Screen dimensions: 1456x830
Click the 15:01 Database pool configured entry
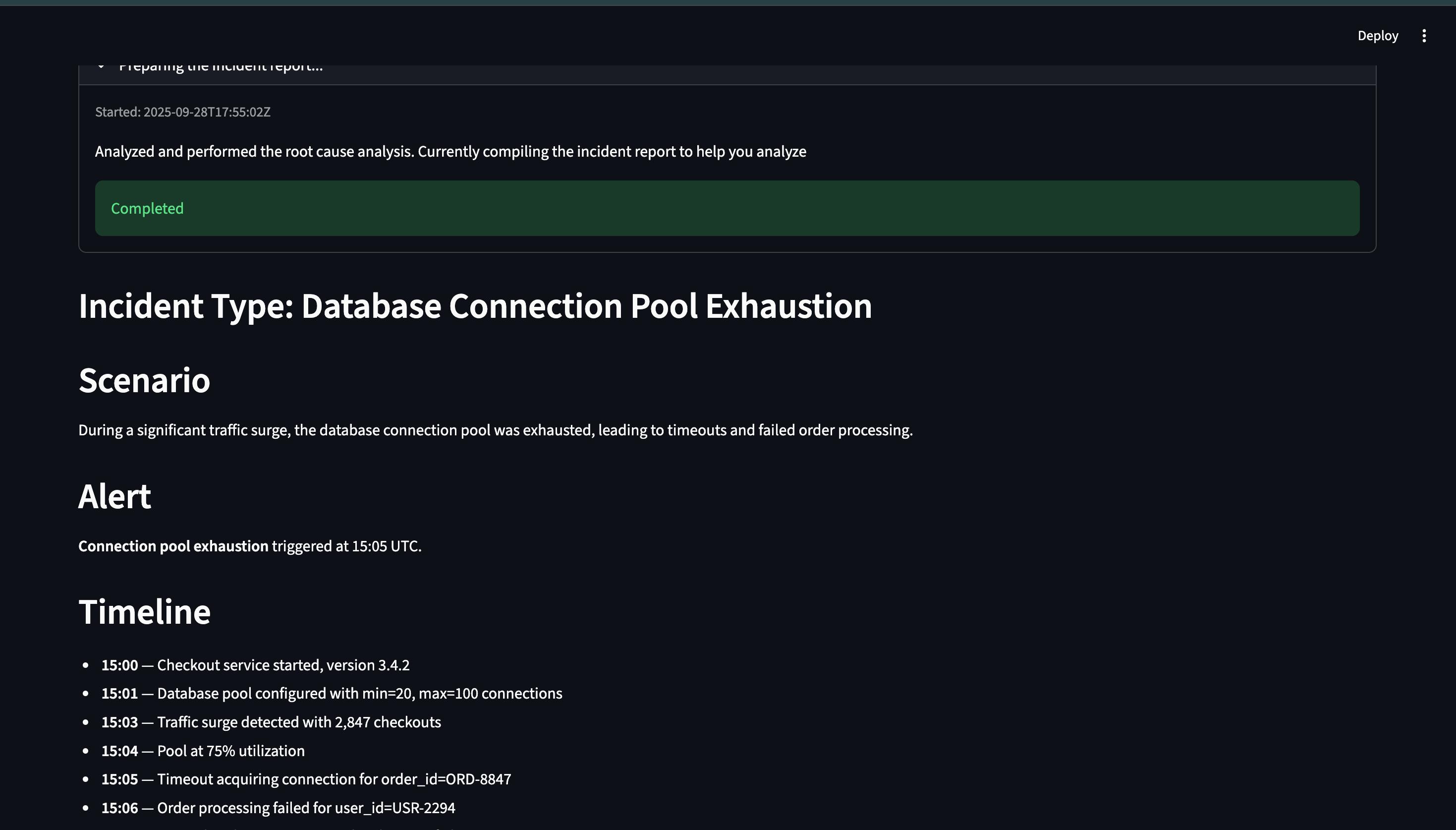point(332,694)
